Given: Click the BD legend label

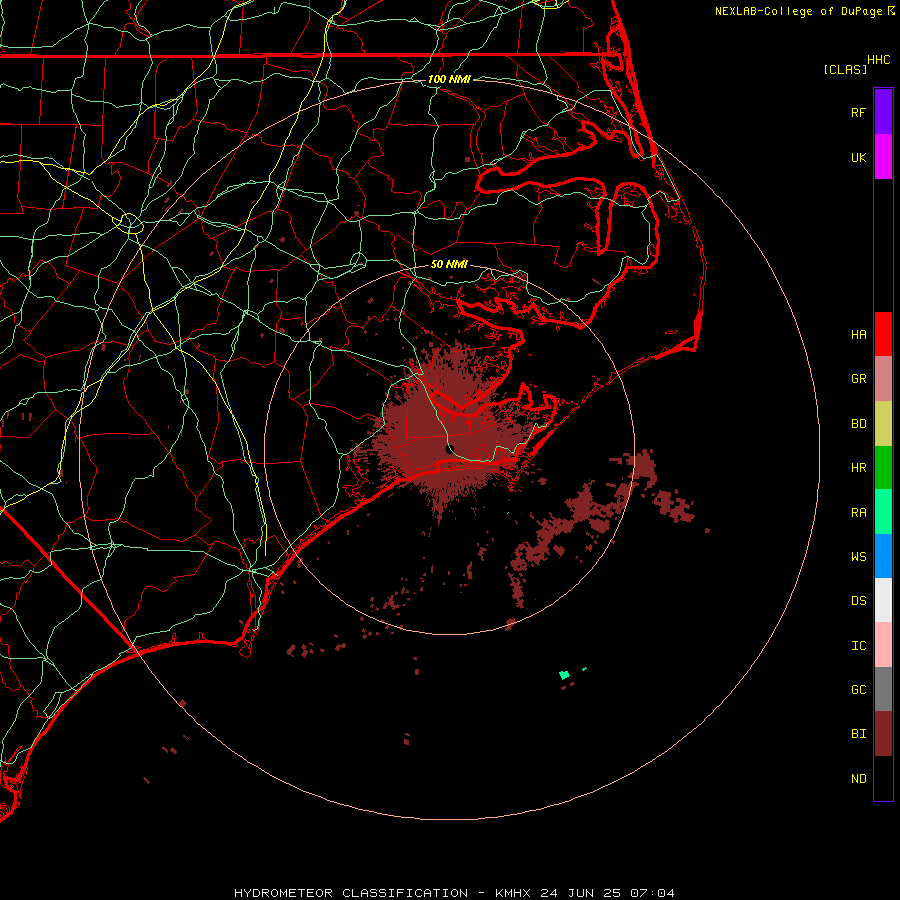Looking at the screenshot, I should [858, 424].
